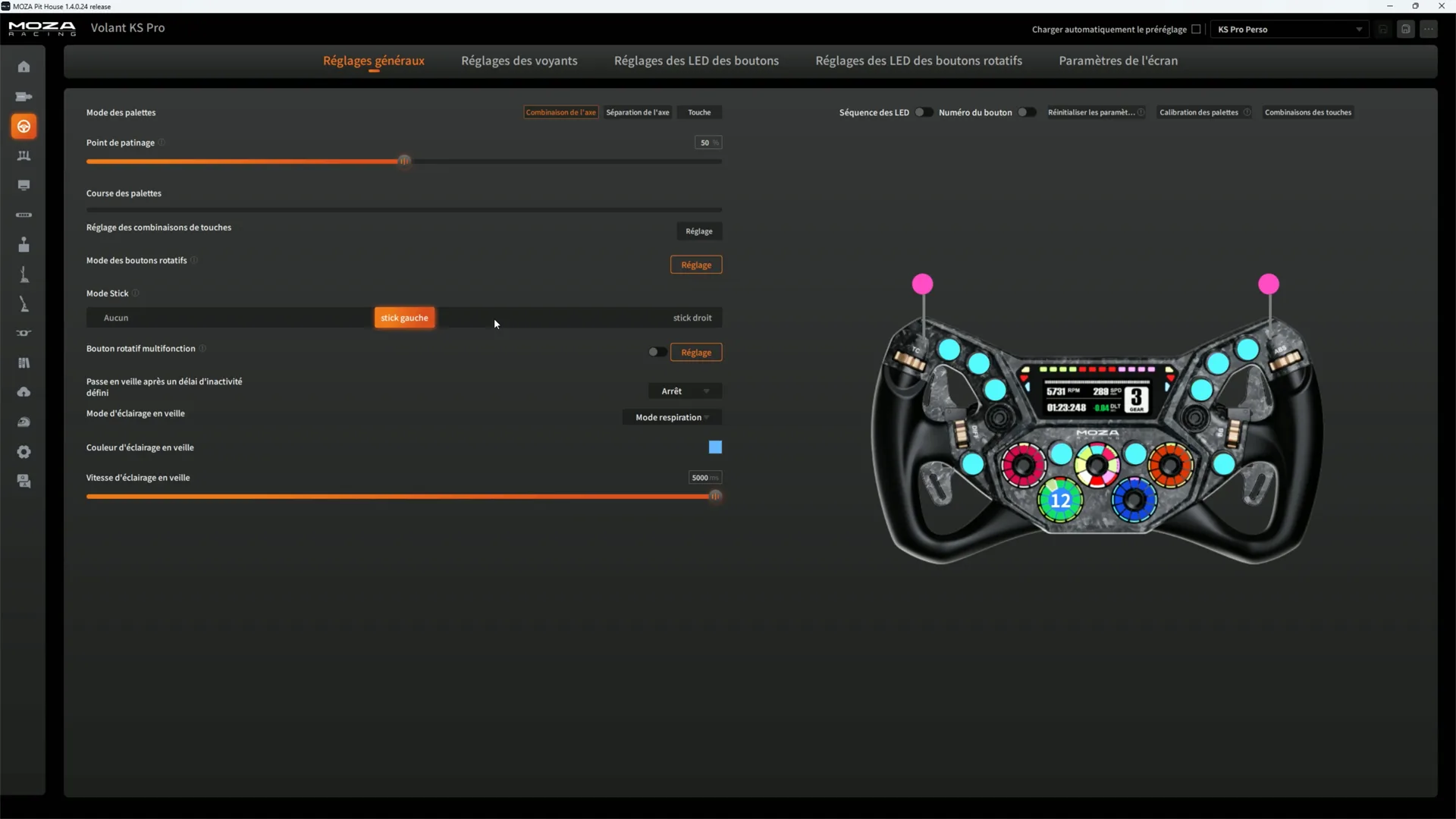The width and height of the screenshot is (1456, 819).
Task: Click the Couleur d'éclairage en veille label
Action: 140,447
